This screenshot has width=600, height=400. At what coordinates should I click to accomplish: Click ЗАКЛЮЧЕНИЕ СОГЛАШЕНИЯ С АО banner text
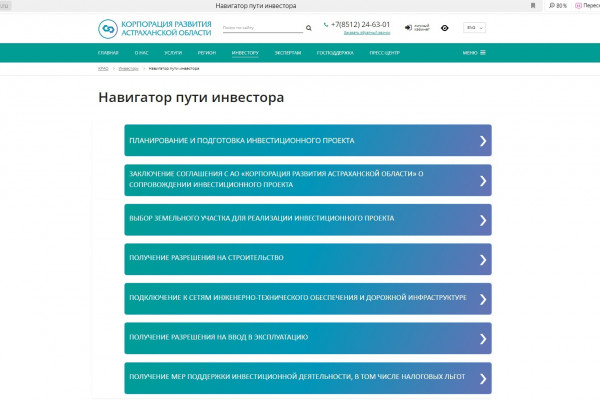(x=276, y=179)
